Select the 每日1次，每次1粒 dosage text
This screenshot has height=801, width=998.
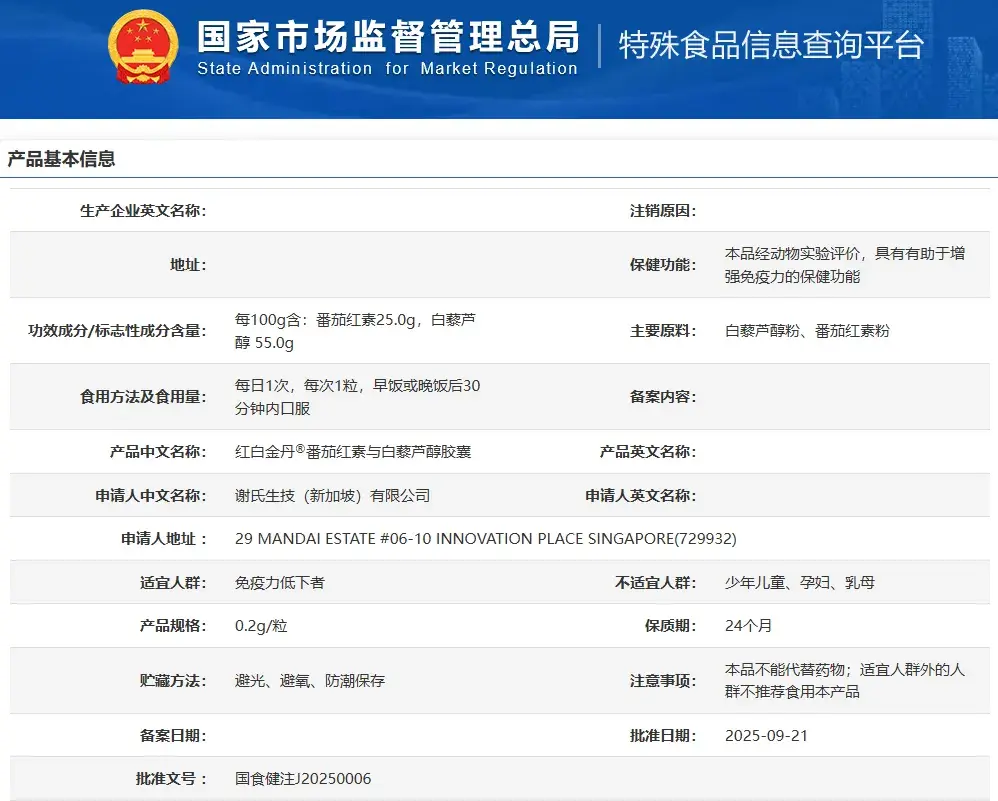357,397
